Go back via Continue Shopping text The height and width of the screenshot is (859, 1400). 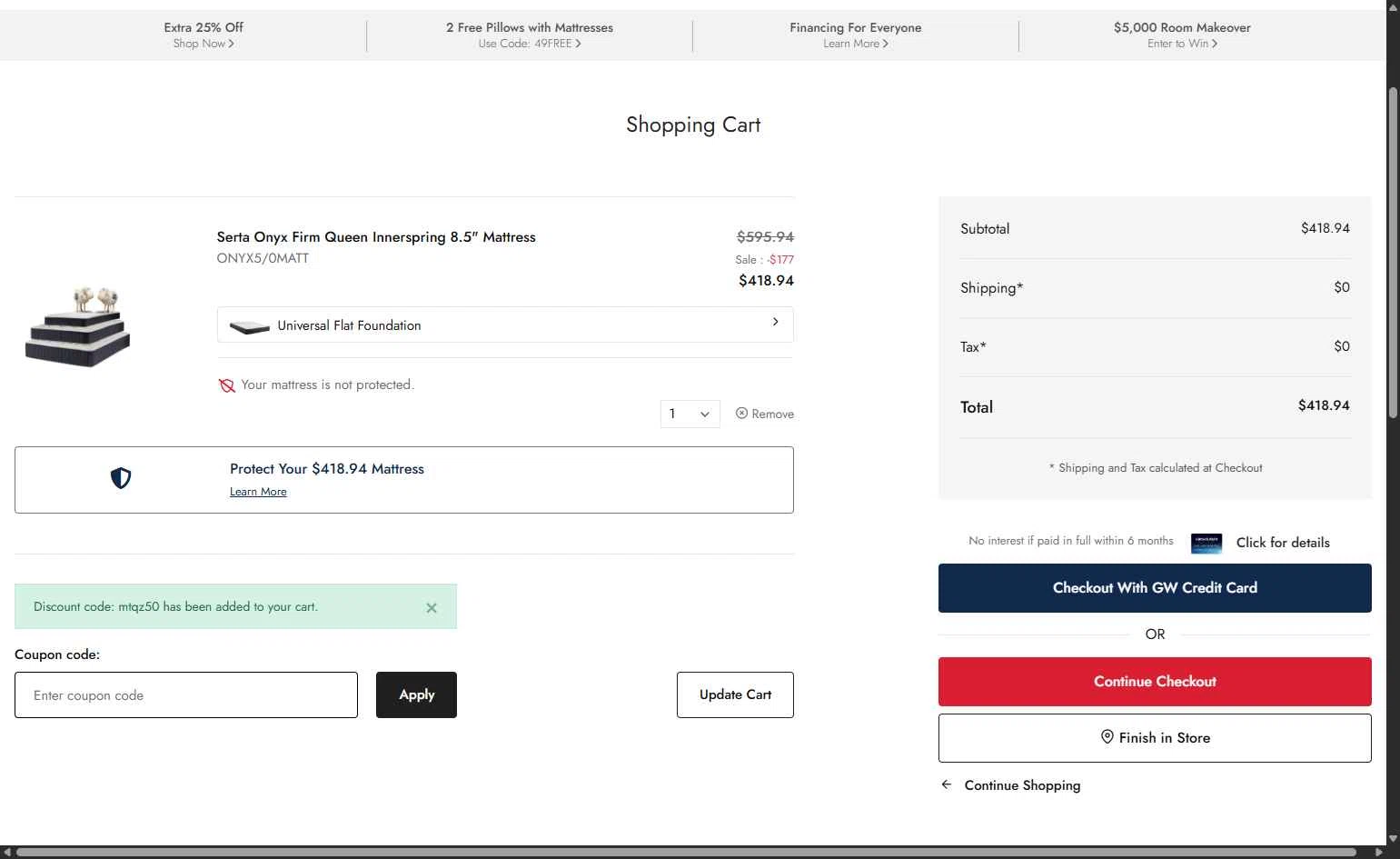click(x=1022, y=785)
